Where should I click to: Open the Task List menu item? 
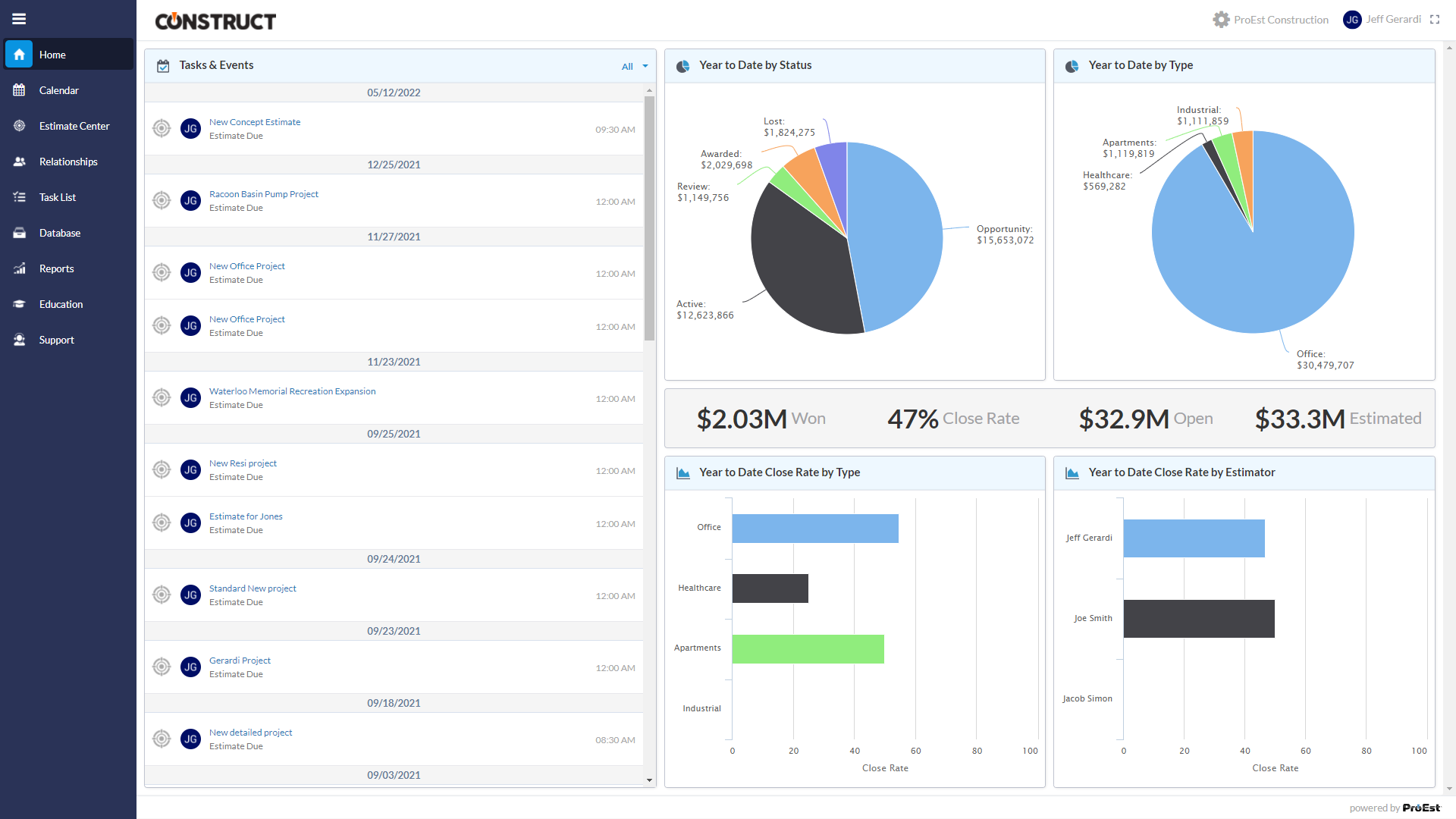(x=58, y=197)
